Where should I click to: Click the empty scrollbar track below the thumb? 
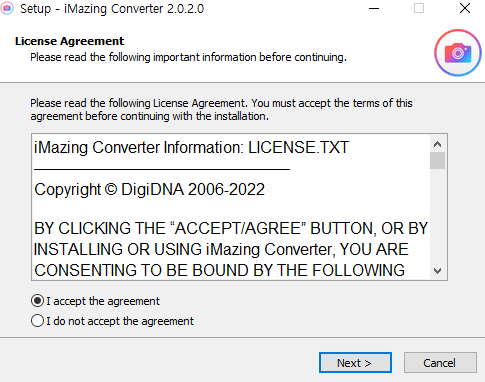click(x=437, y=216)
